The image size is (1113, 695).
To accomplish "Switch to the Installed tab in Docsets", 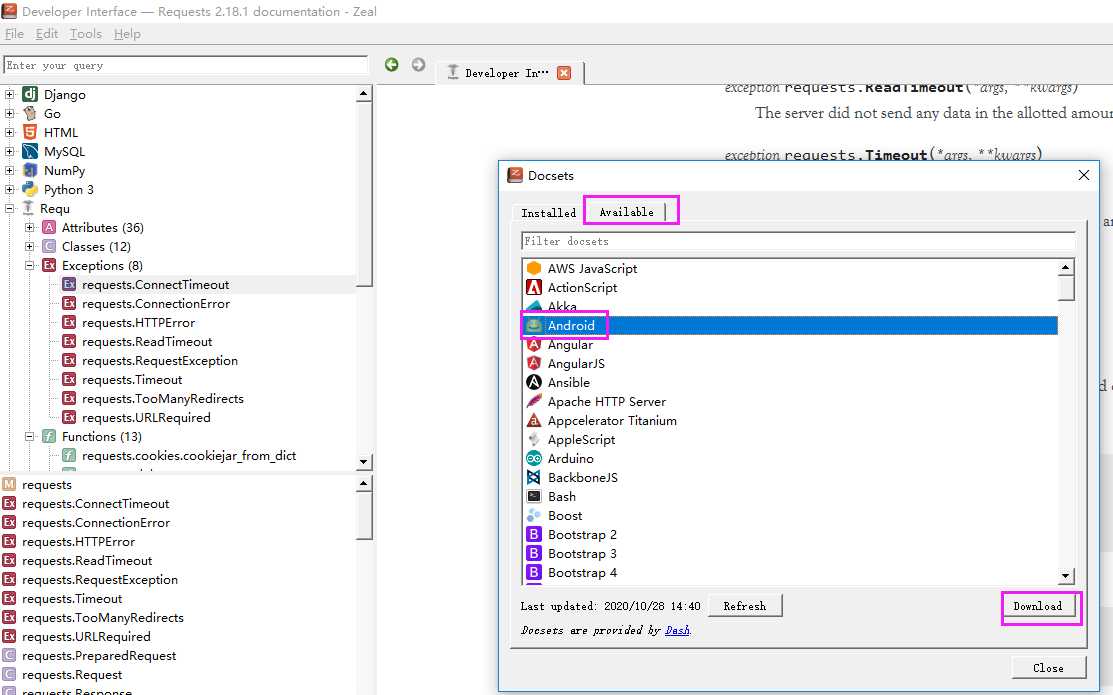I will pos(549,213).
